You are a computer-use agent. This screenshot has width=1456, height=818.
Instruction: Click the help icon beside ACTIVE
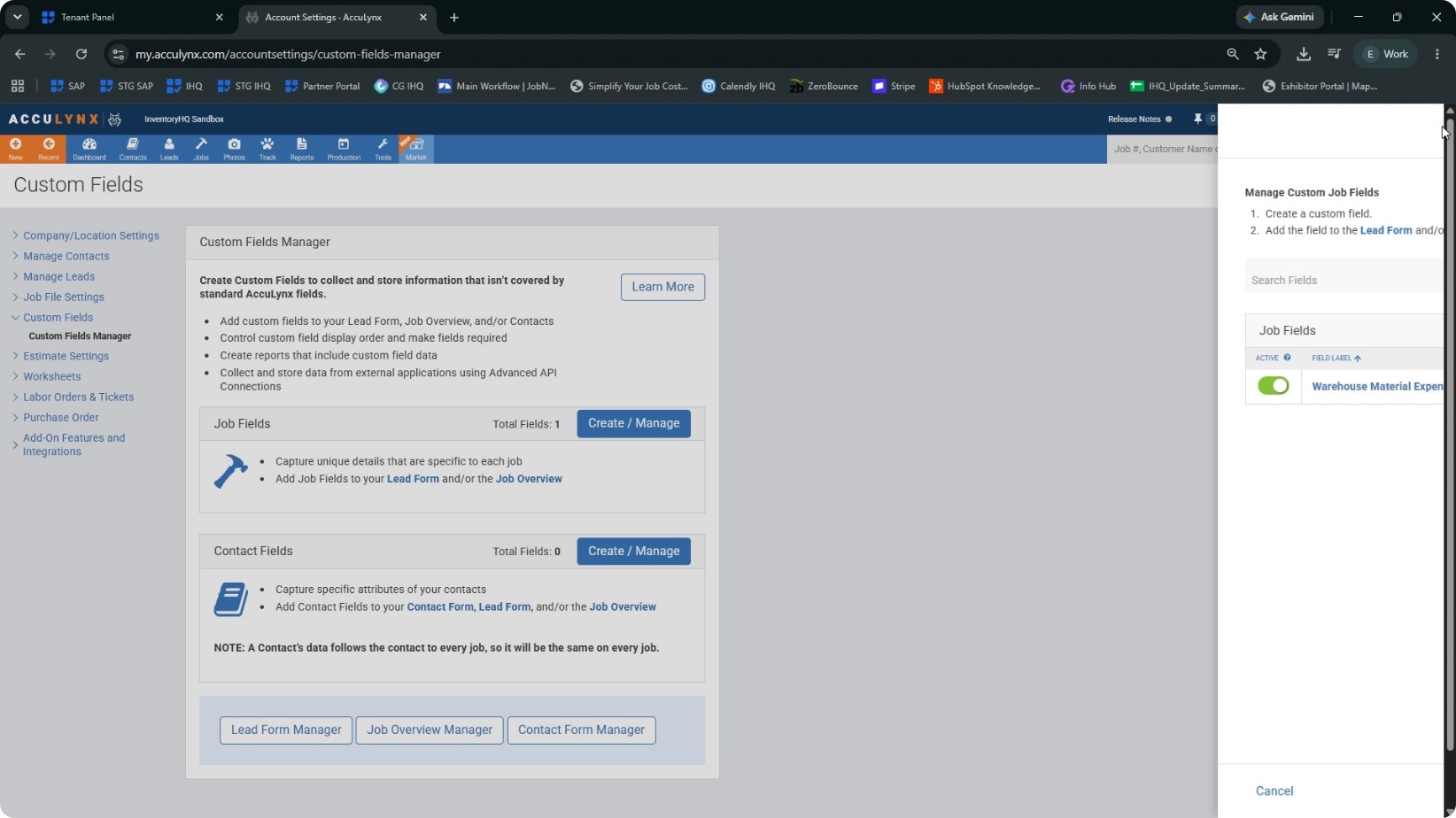1287,358
